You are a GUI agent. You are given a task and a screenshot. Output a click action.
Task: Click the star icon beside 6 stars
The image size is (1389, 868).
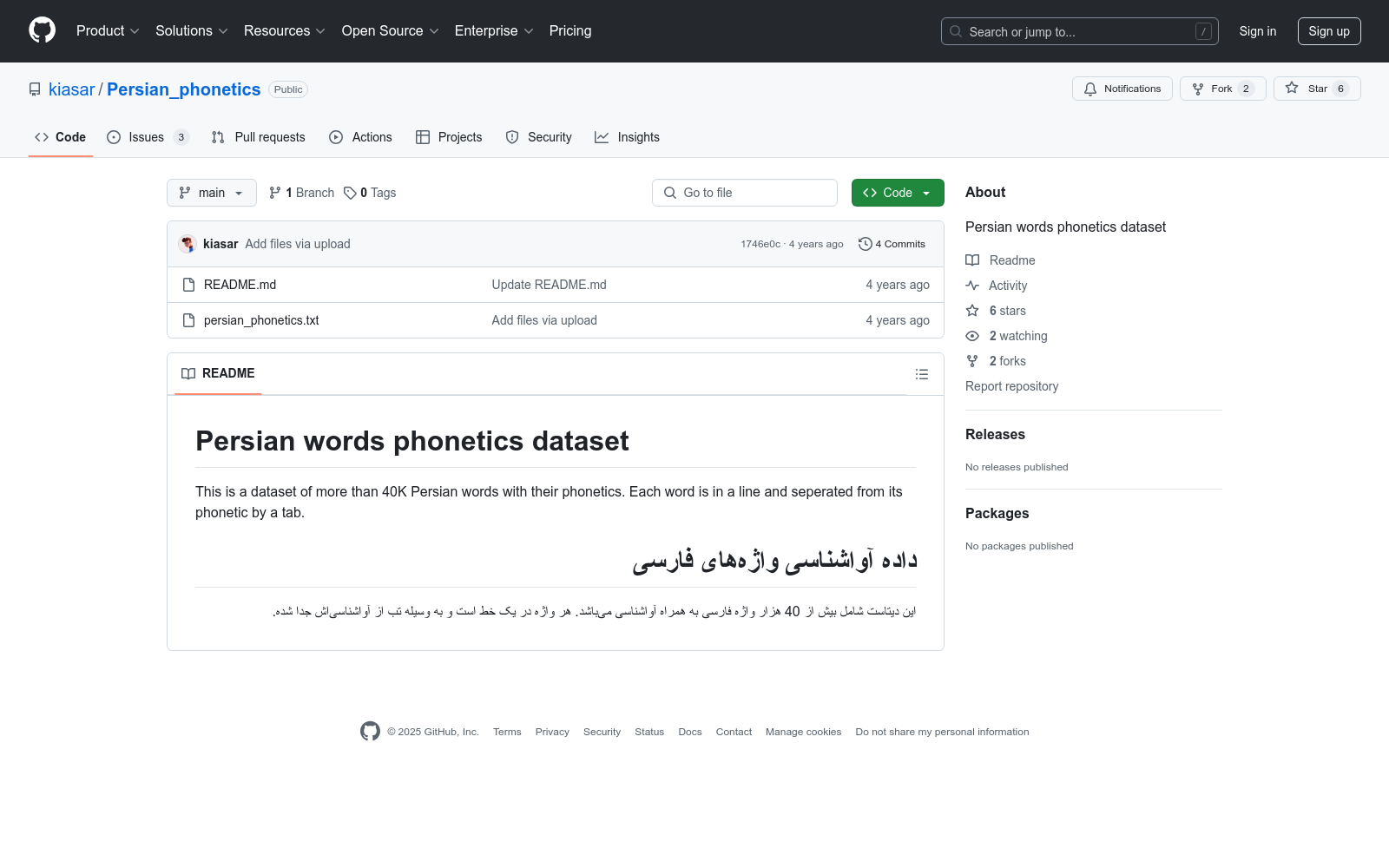972,311
